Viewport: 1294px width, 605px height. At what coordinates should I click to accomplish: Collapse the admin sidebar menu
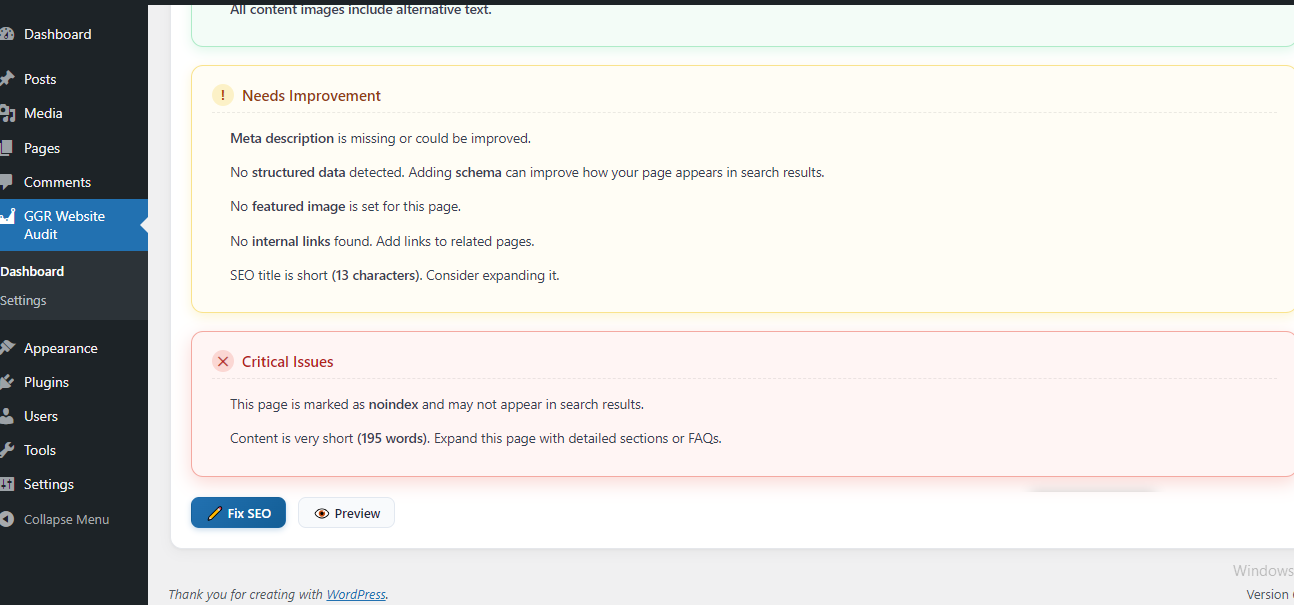tap(64, 518)
